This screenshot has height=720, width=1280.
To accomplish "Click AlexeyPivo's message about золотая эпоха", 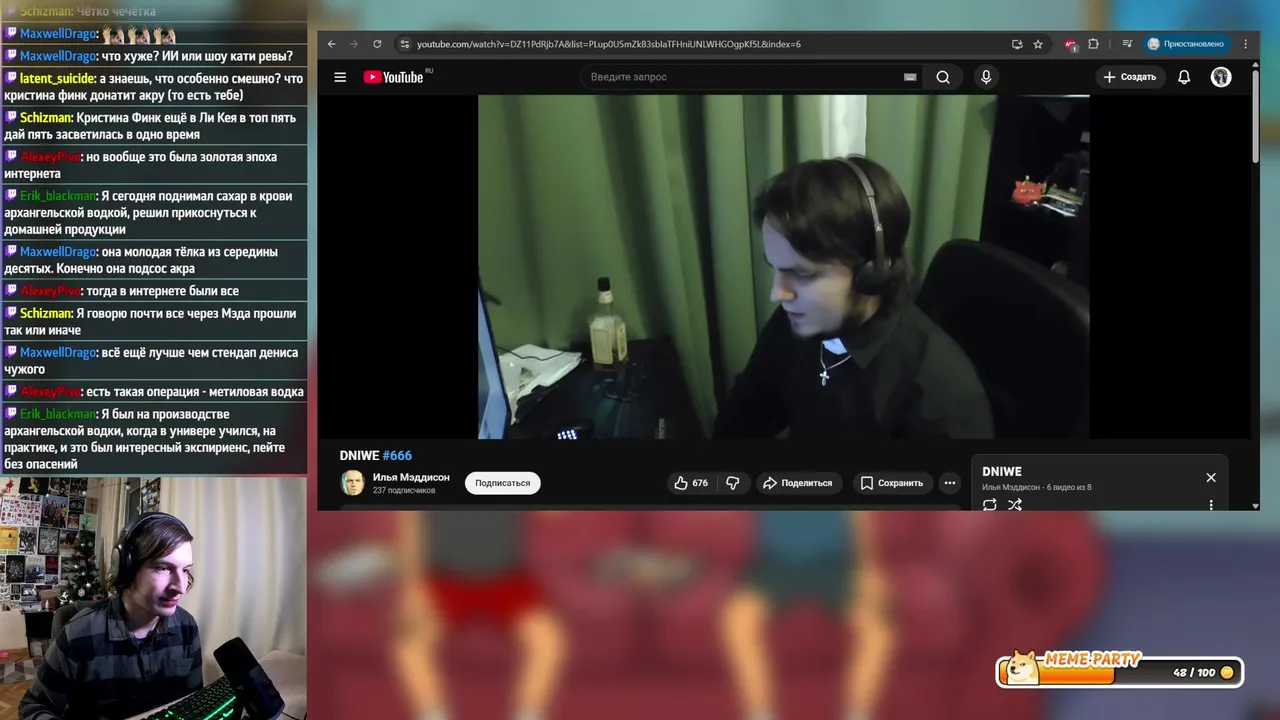I will (154, 165).
